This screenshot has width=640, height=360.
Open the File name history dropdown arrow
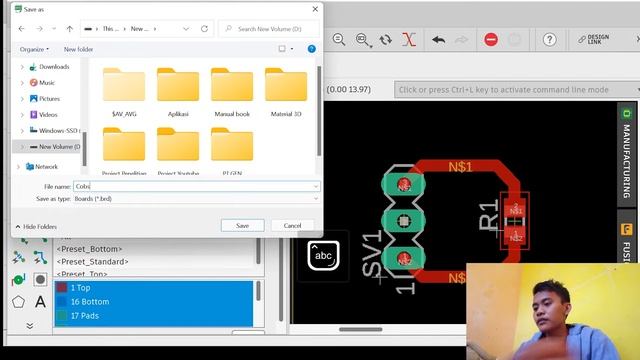coord(316,187)
